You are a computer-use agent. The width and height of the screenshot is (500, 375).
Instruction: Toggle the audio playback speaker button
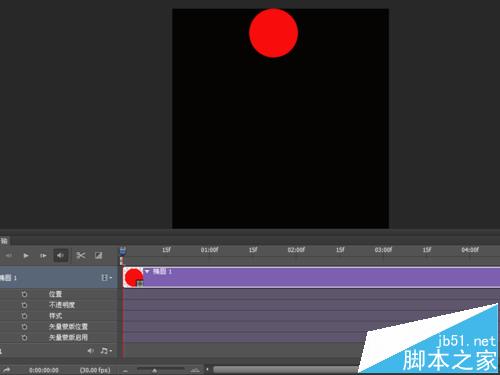[61, 256]
